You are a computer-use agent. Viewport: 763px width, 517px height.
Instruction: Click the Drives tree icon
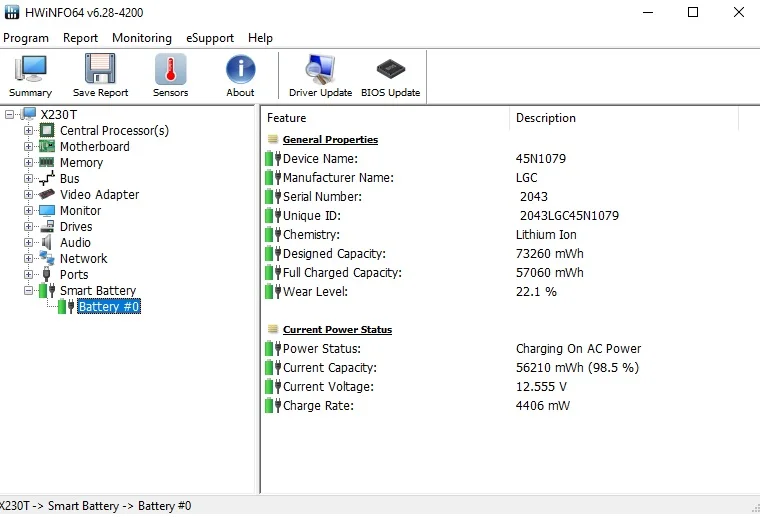[47, 226]
